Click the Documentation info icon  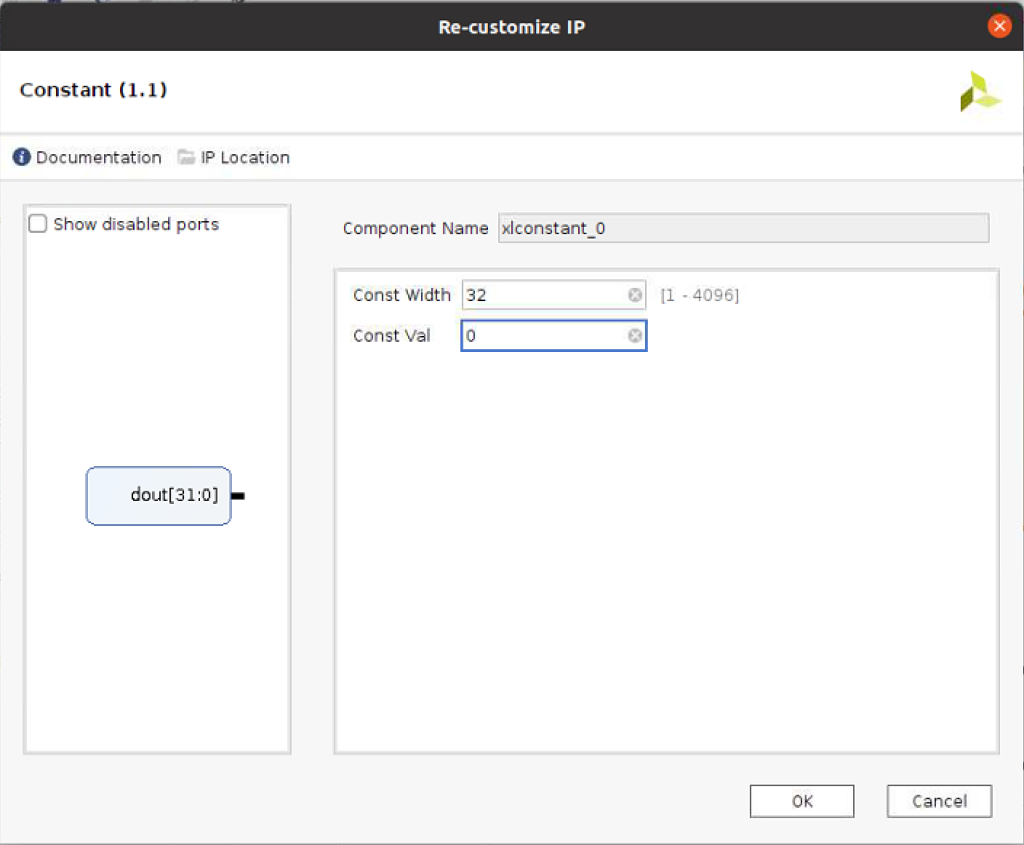tap(21, 158)
